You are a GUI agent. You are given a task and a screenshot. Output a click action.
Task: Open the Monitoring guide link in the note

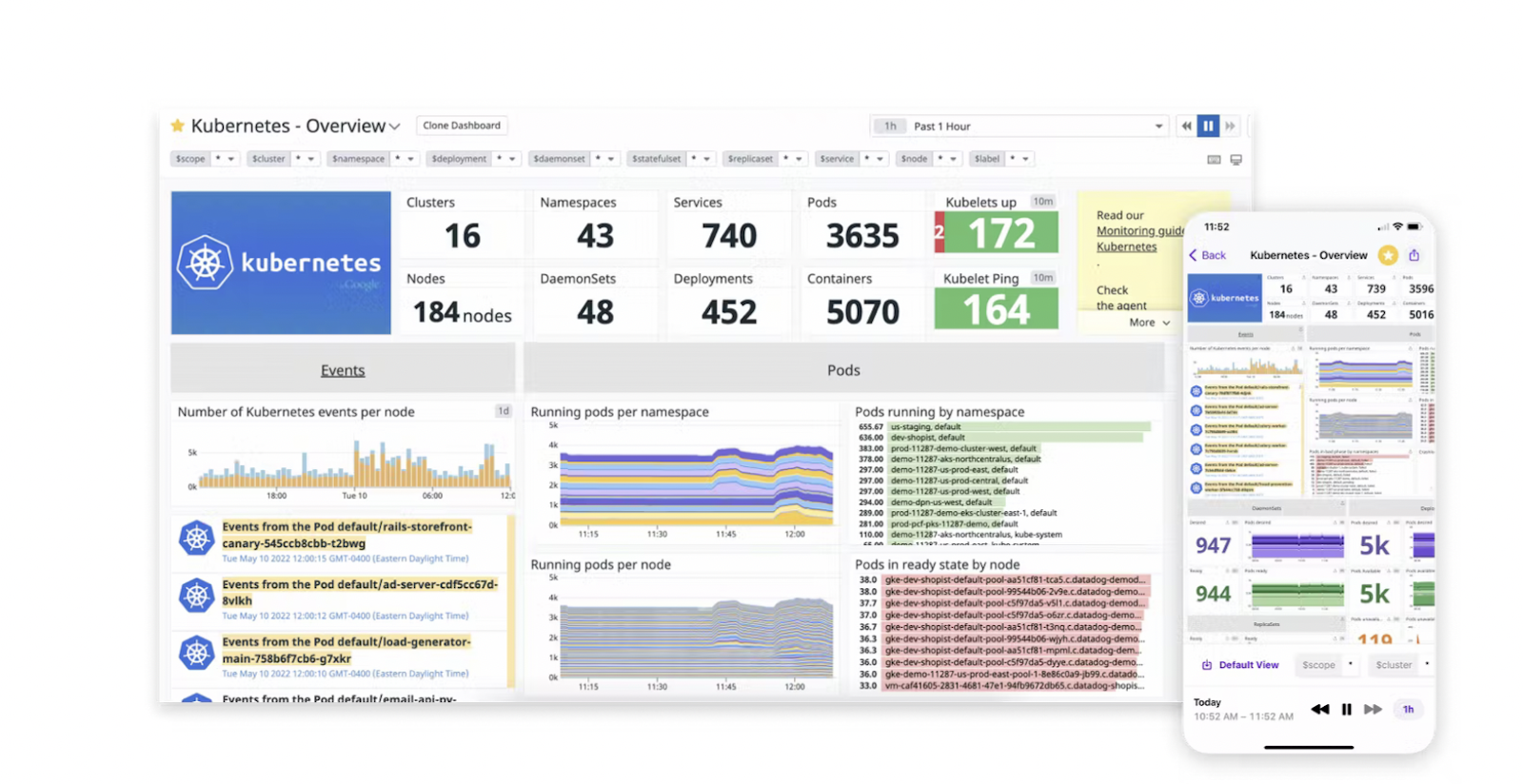pos(1140,231)
